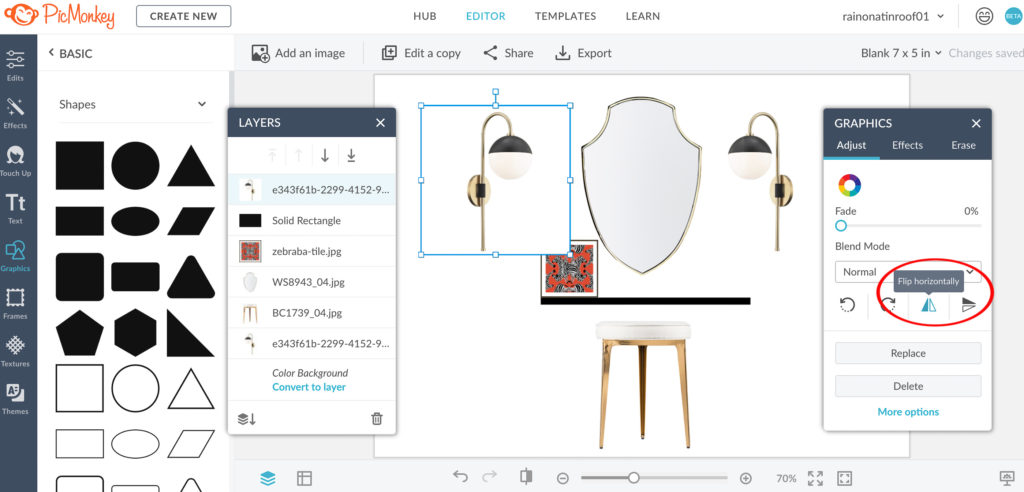Click the Convert to layer link
This screenshot has height=492, width=1024.
point(309,387)
